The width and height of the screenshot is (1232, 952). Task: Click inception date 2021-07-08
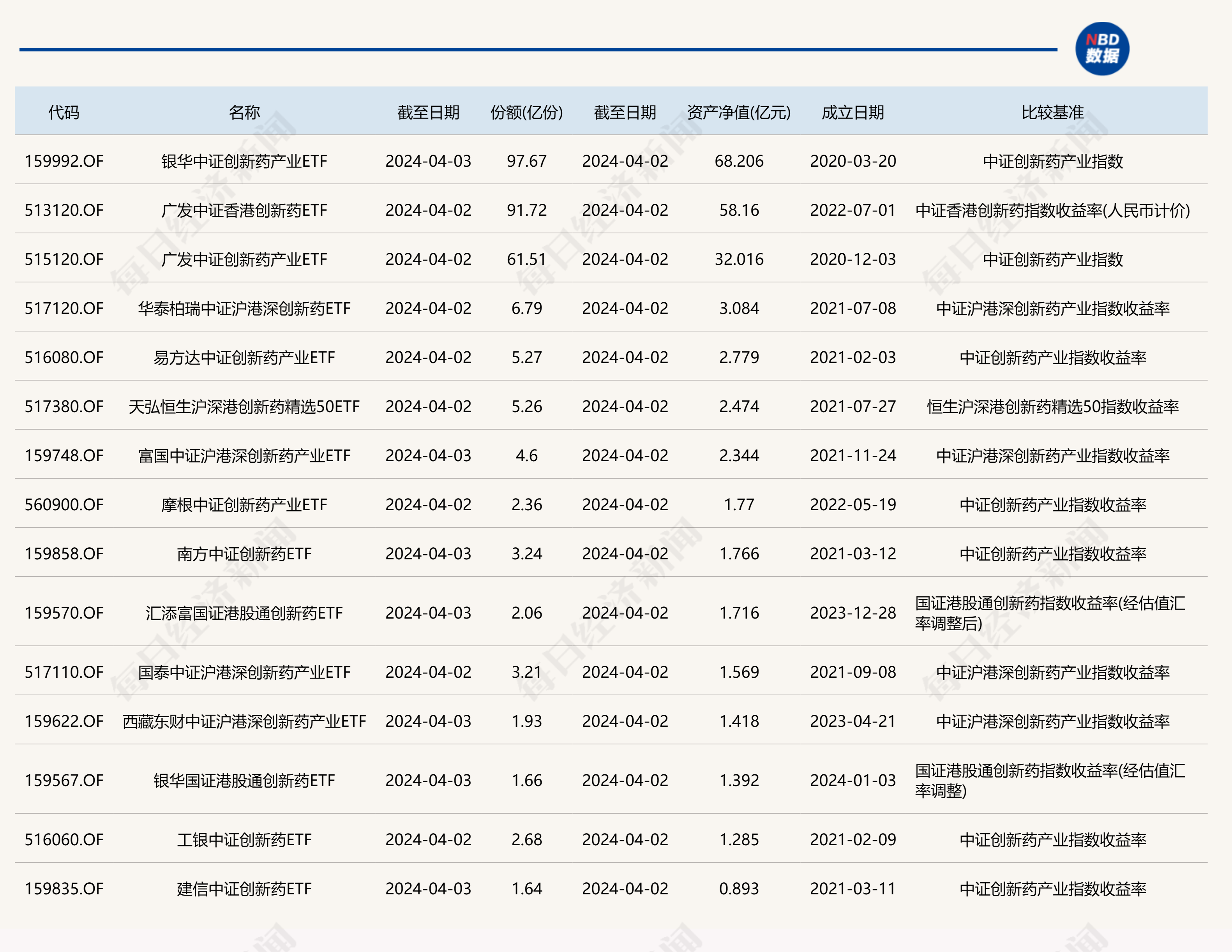853,309
